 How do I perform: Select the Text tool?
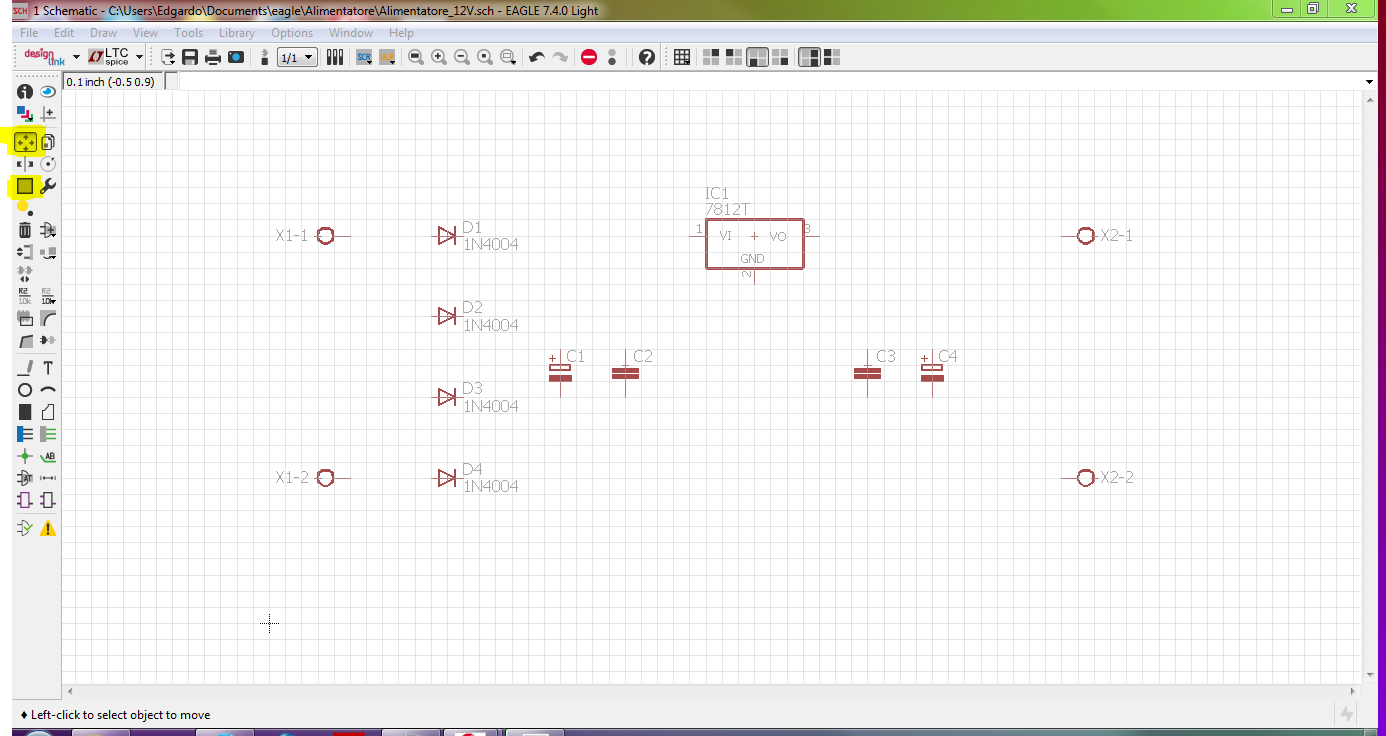(47, 368)
